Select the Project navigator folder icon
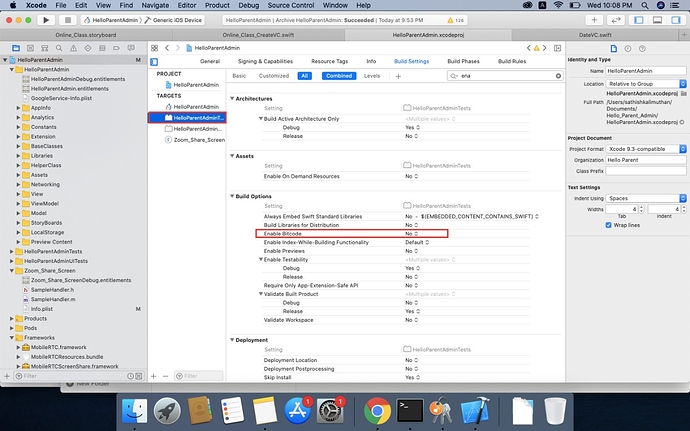 point(16,48)
